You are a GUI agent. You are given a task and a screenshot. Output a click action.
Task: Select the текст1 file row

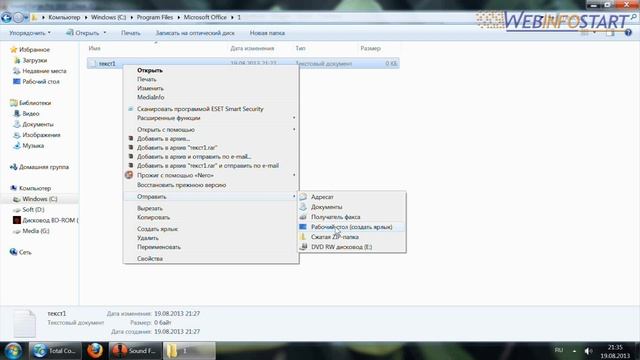(x=243, y=64)
